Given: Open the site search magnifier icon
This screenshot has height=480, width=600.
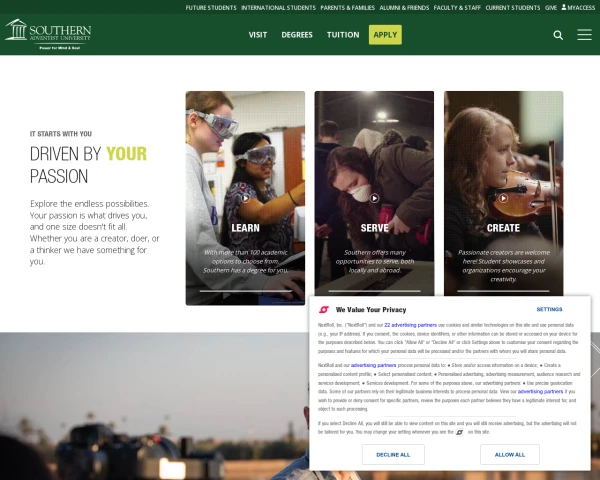Looking at the screenshot, I should [x=558, y=35].
